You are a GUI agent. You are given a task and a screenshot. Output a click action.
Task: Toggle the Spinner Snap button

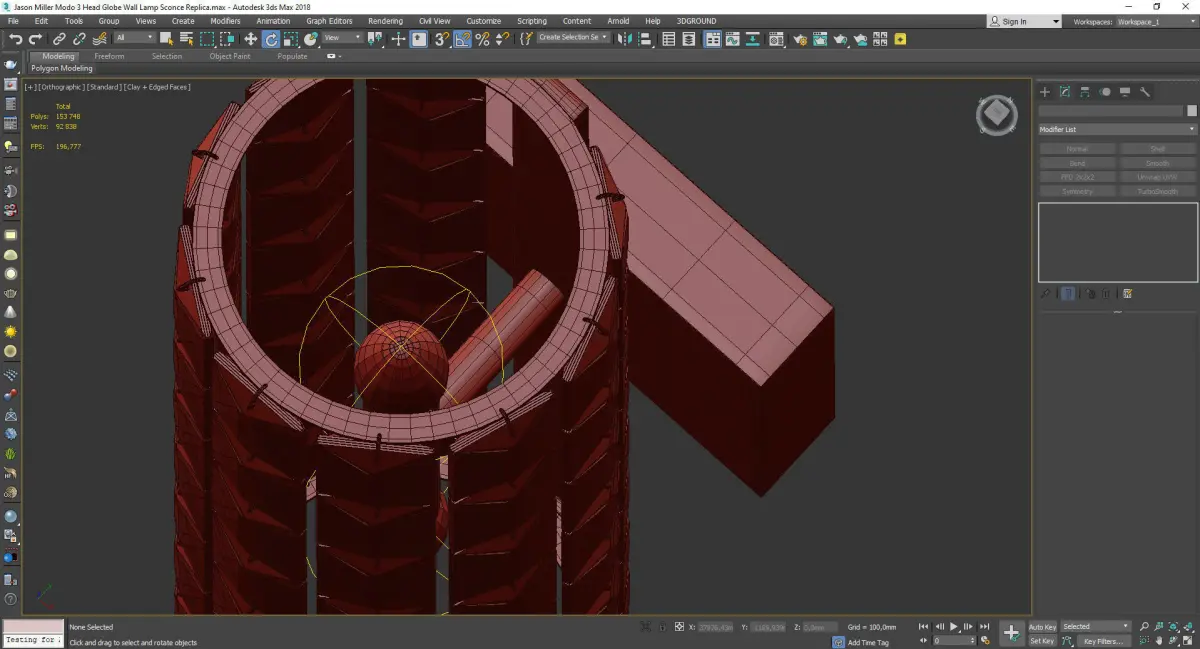pos(503,39)
